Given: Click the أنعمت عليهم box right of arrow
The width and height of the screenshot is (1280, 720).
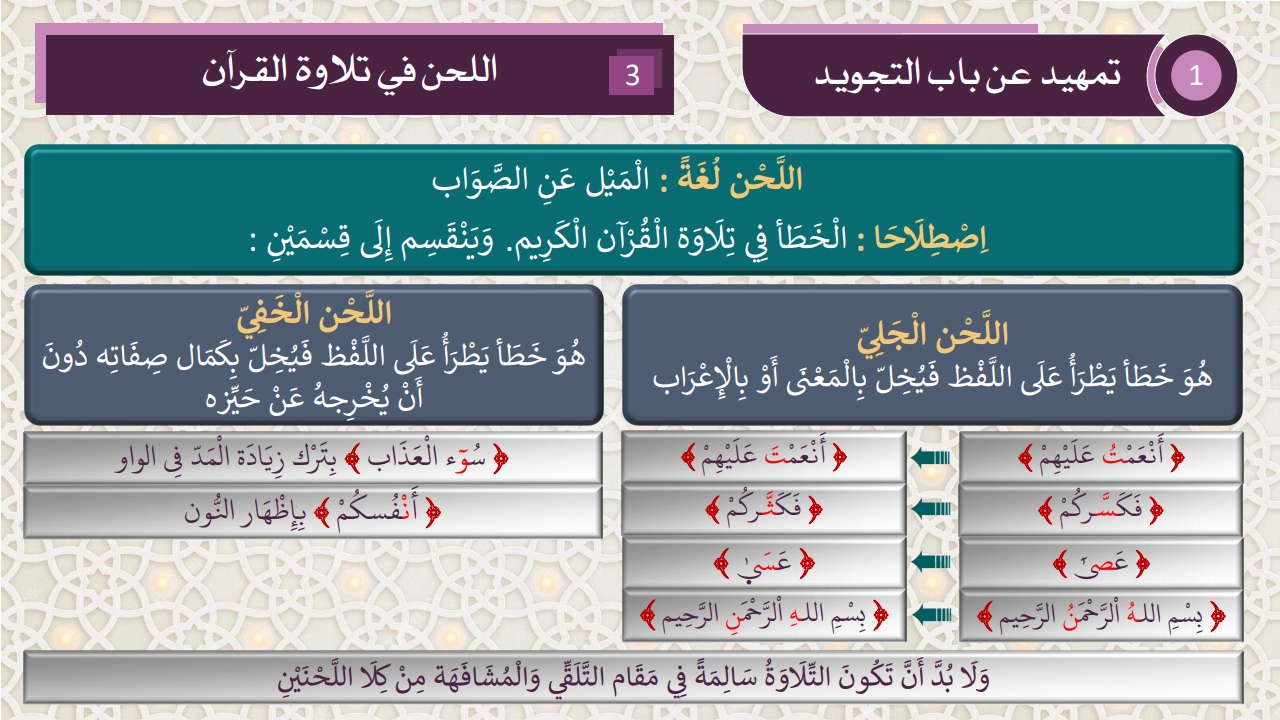Looking at the screenshot, I should click(1101, 458).
